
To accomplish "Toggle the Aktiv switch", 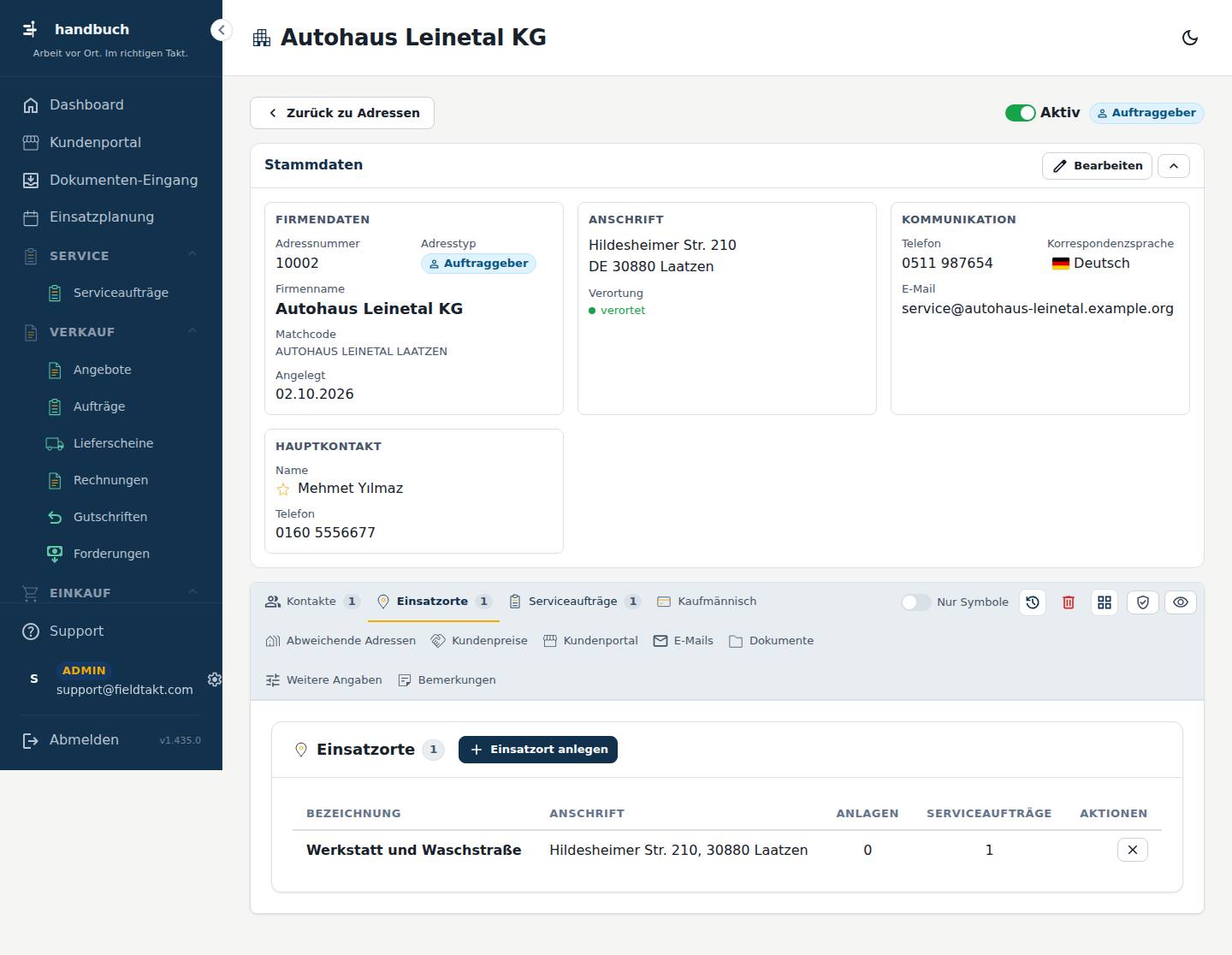I will [x=1020, y=113].
